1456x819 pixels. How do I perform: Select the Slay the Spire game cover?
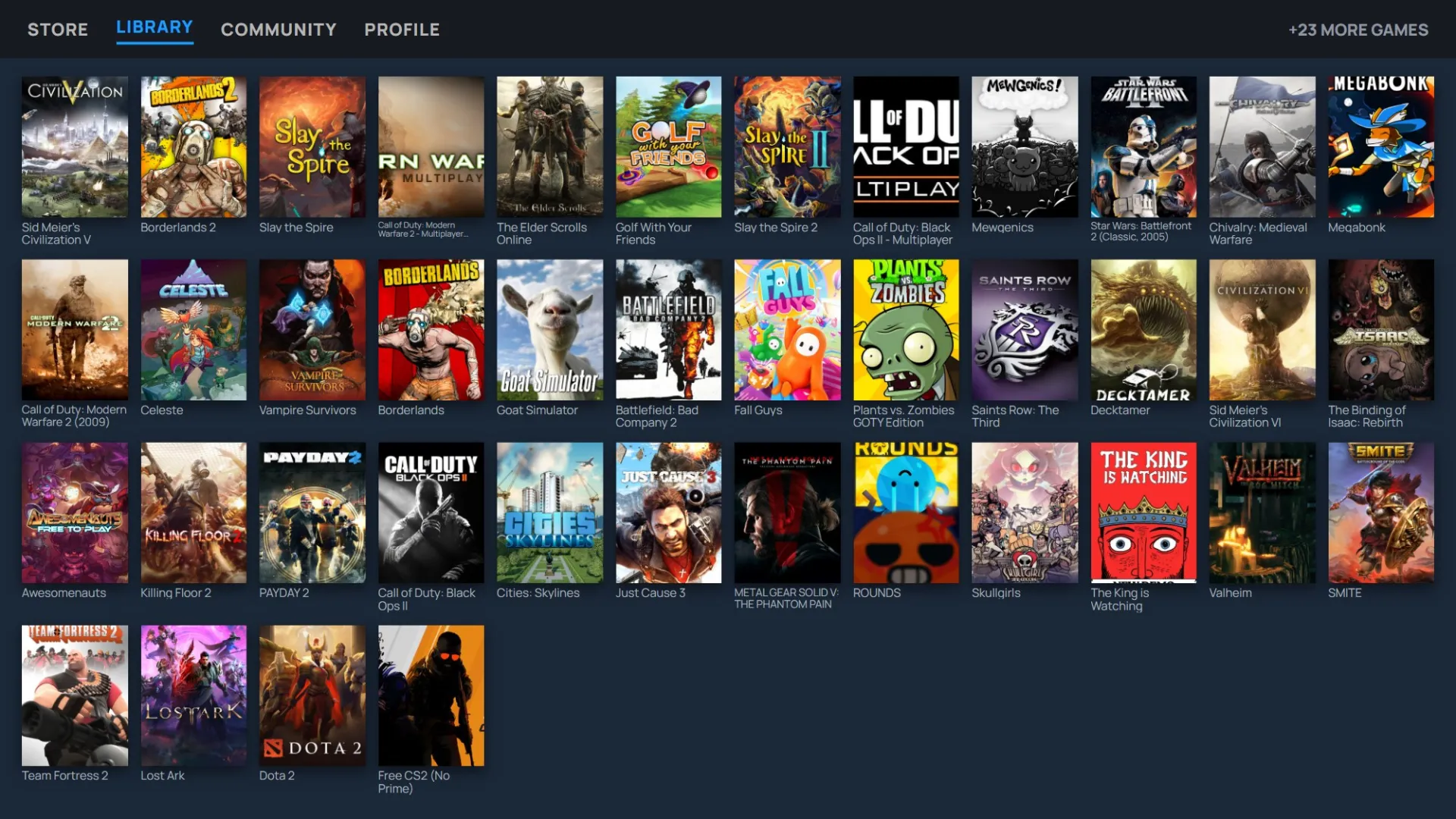click(x=312, y=146)
